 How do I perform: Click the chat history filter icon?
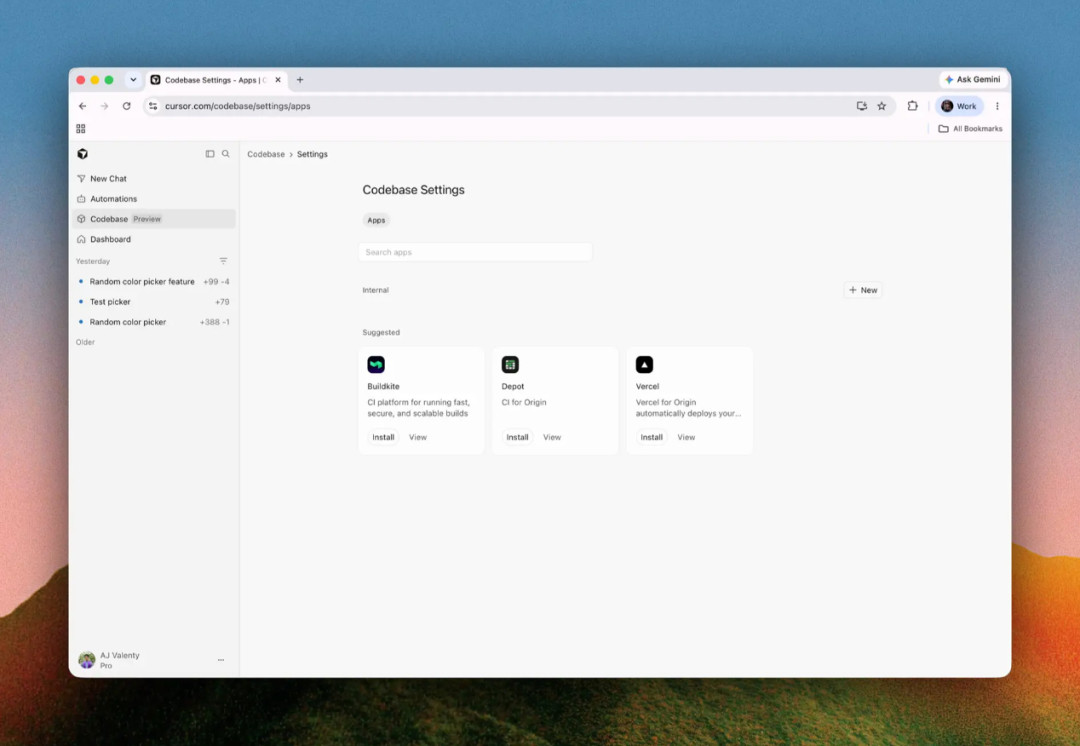[x=223, y=261]
